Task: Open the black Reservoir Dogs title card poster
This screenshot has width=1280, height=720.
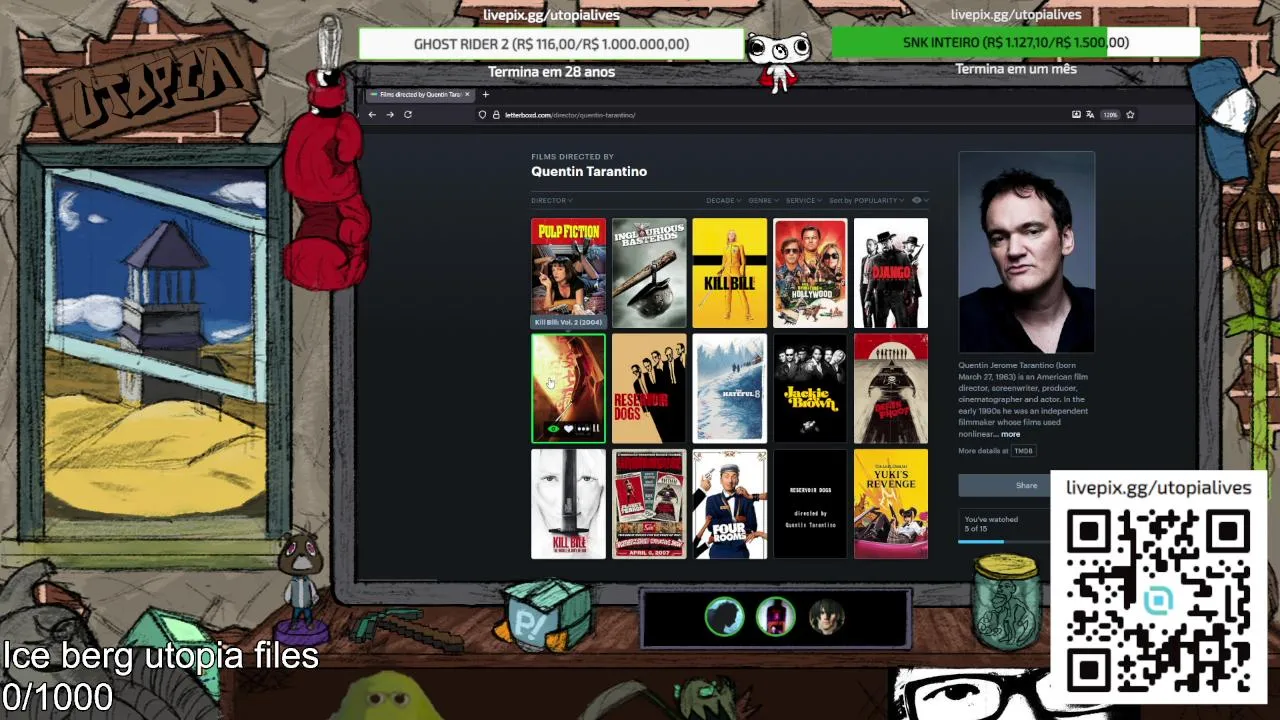Action: 810,504
